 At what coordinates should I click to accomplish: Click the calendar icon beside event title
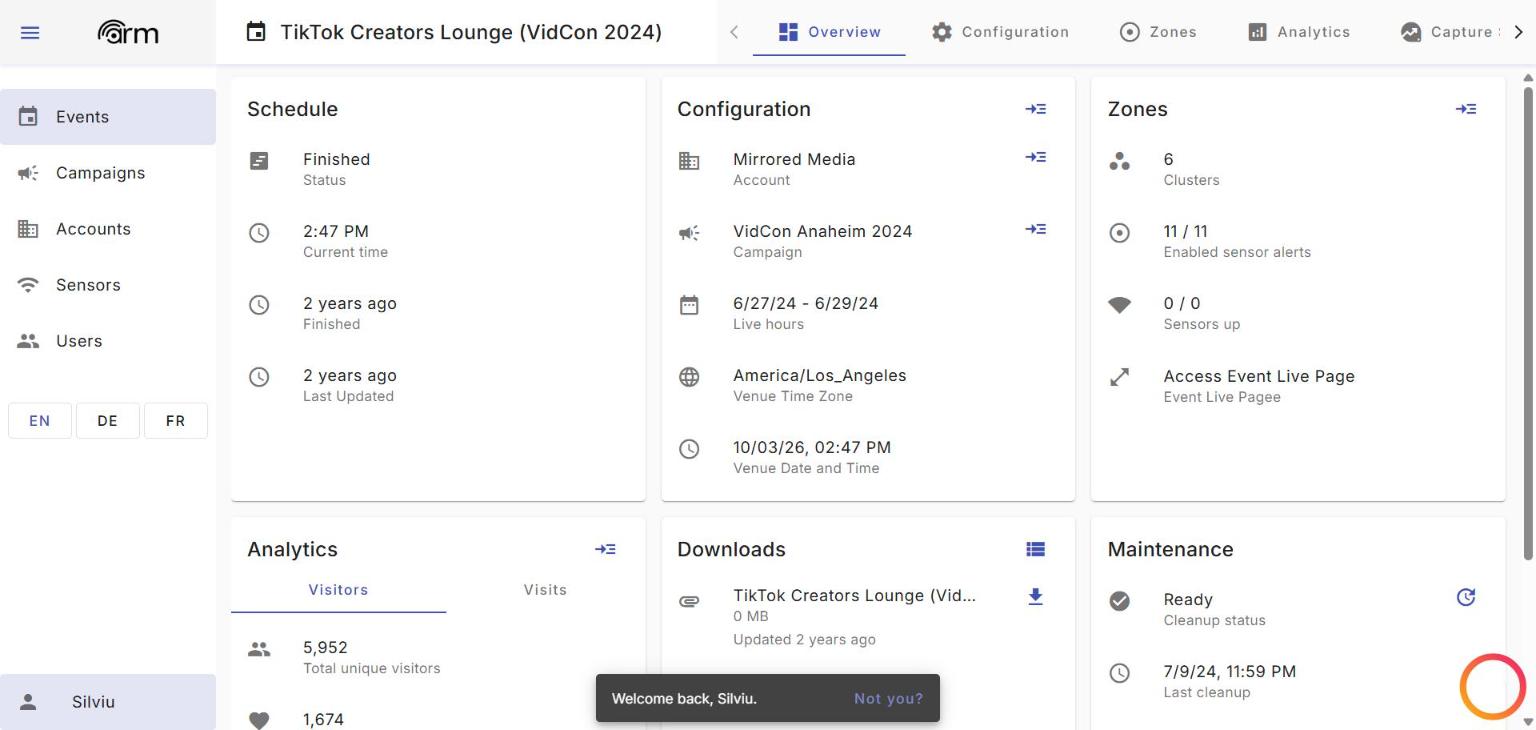click(257, 33)
